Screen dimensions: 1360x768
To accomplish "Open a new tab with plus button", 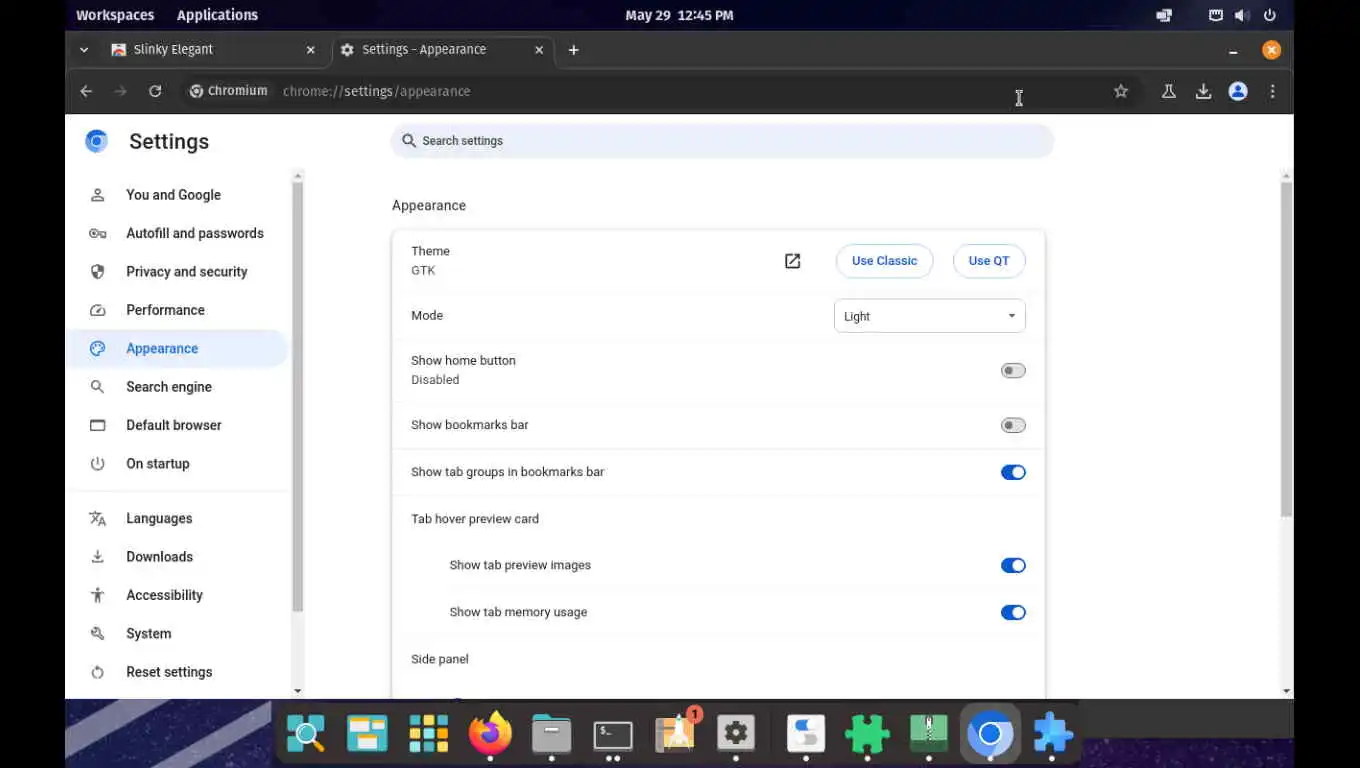I will click(x=573, y=50).
